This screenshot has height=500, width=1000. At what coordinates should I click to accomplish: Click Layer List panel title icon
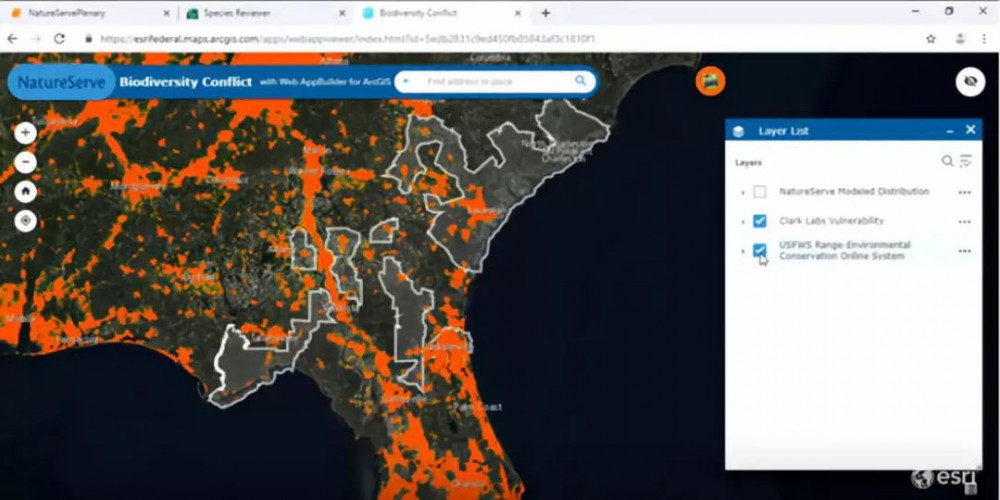coord(739,131)
